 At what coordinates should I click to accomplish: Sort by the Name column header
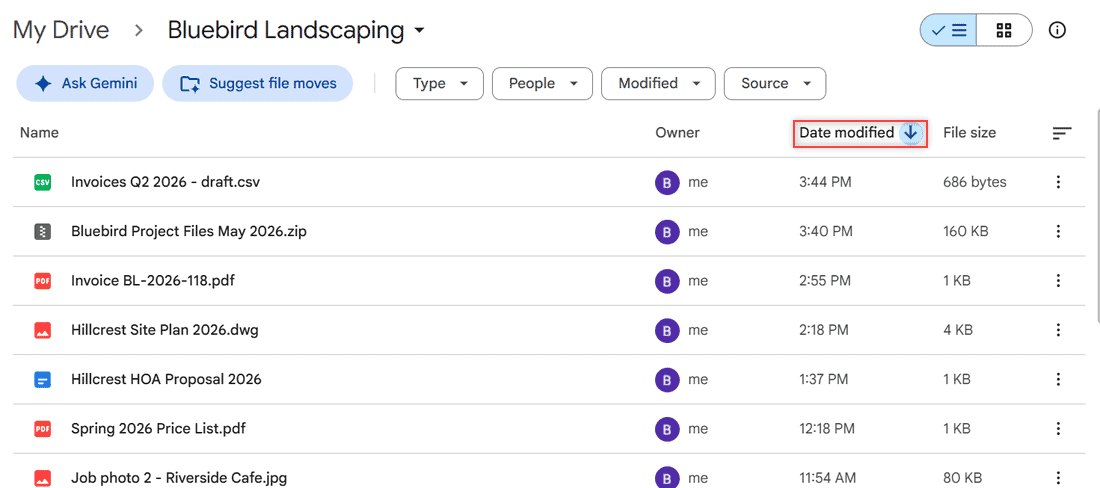(39, 133)
